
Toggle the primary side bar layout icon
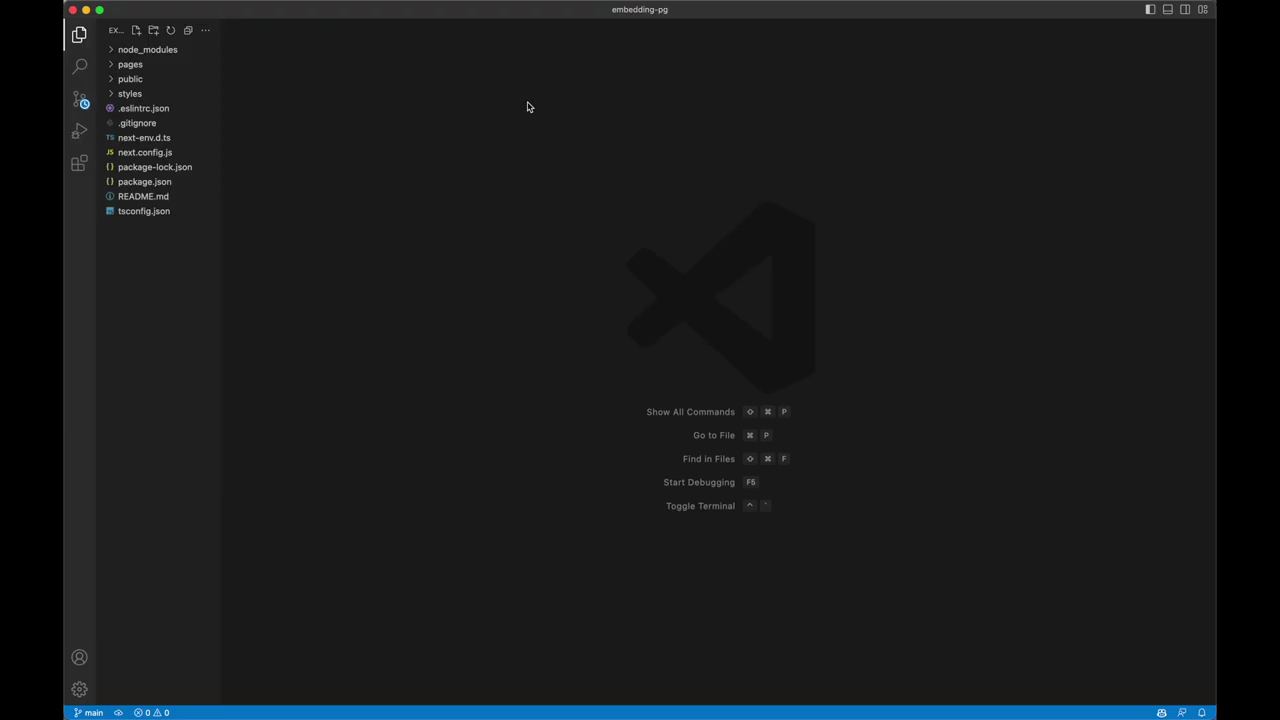pos(1150,9)
